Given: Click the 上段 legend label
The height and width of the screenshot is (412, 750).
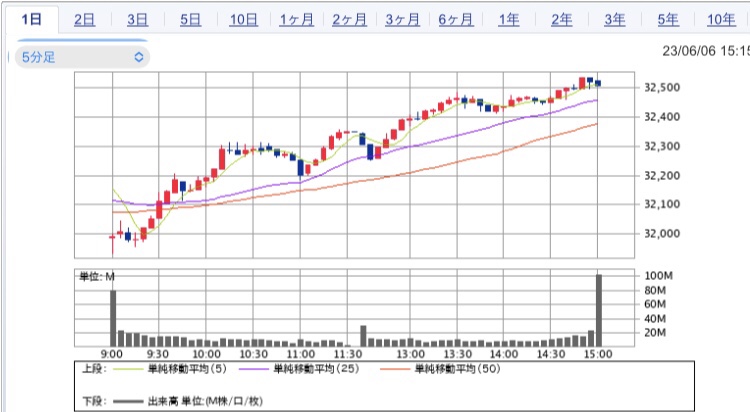Looking at the screenshot, I should (x=94, y=369).
